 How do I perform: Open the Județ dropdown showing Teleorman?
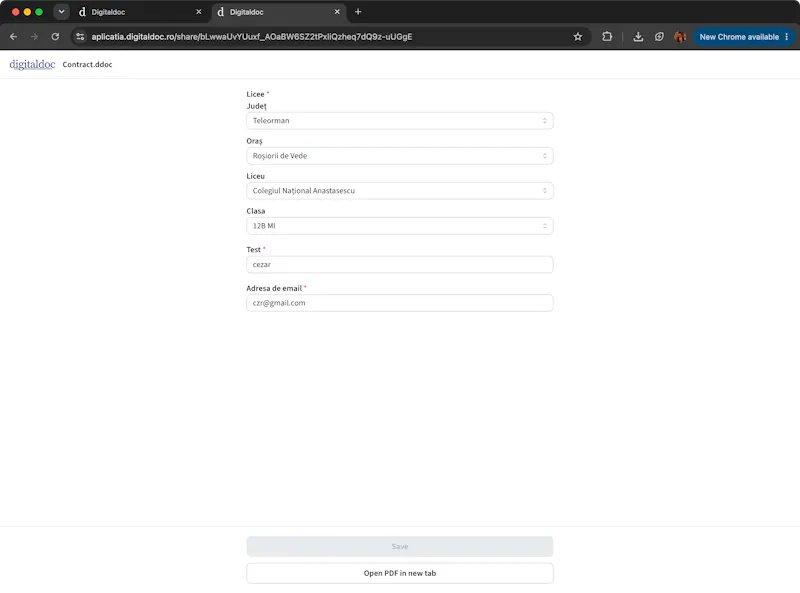coord(399,120)
